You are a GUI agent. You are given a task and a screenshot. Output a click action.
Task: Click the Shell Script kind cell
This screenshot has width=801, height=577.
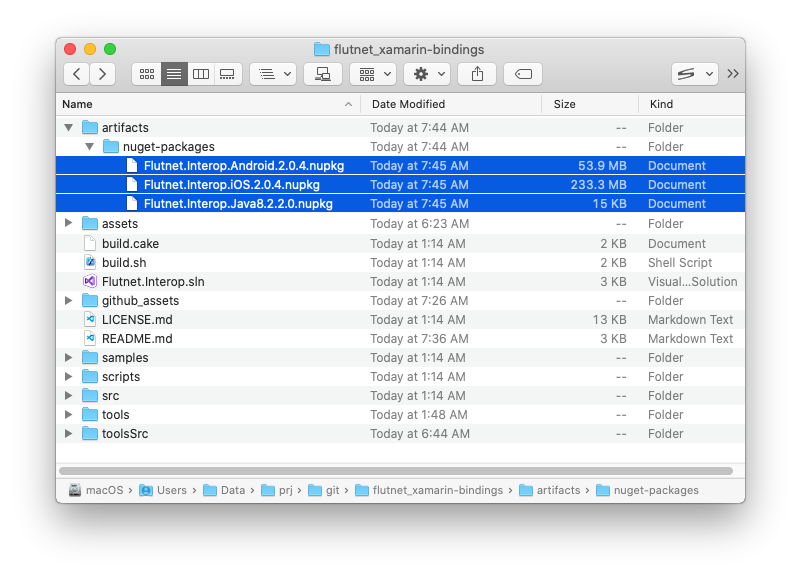point(680,262)
